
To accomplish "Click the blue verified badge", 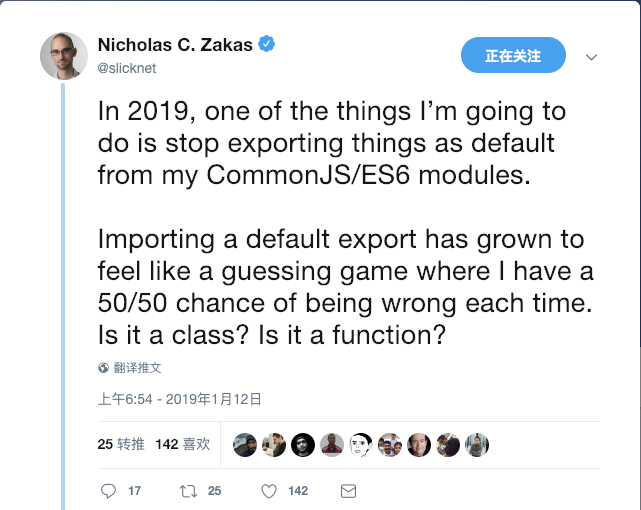I will coord(268,44).
